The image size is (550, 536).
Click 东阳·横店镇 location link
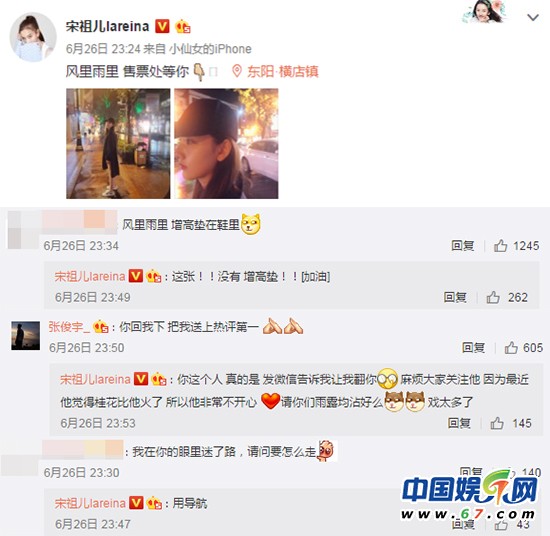(x=283, y=72)
